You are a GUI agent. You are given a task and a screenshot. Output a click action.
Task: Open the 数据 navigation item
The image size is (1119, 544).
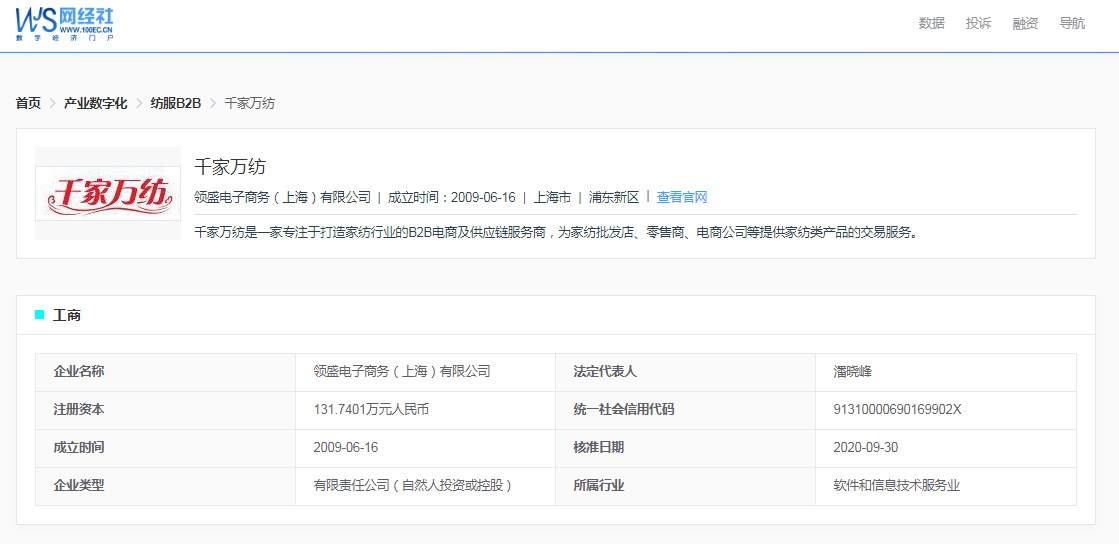pyautogui.click(x=931, y=23)
